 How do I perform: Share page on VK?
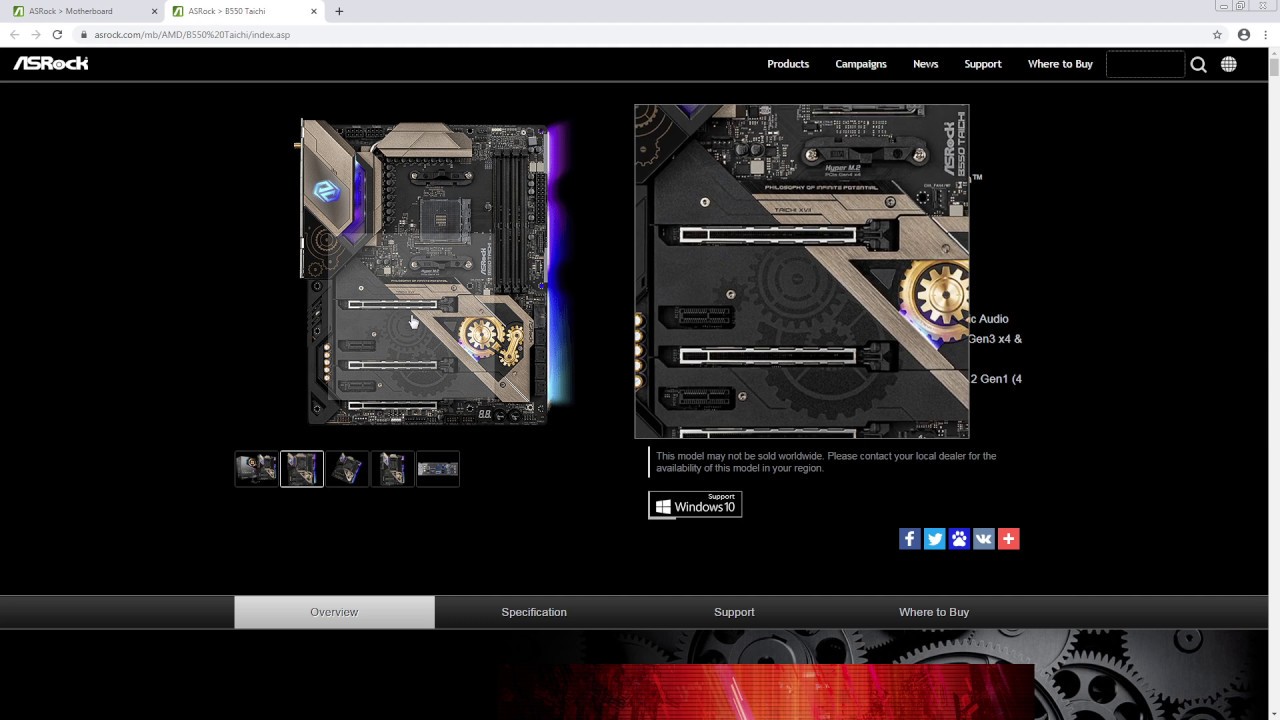coord(984,539)
